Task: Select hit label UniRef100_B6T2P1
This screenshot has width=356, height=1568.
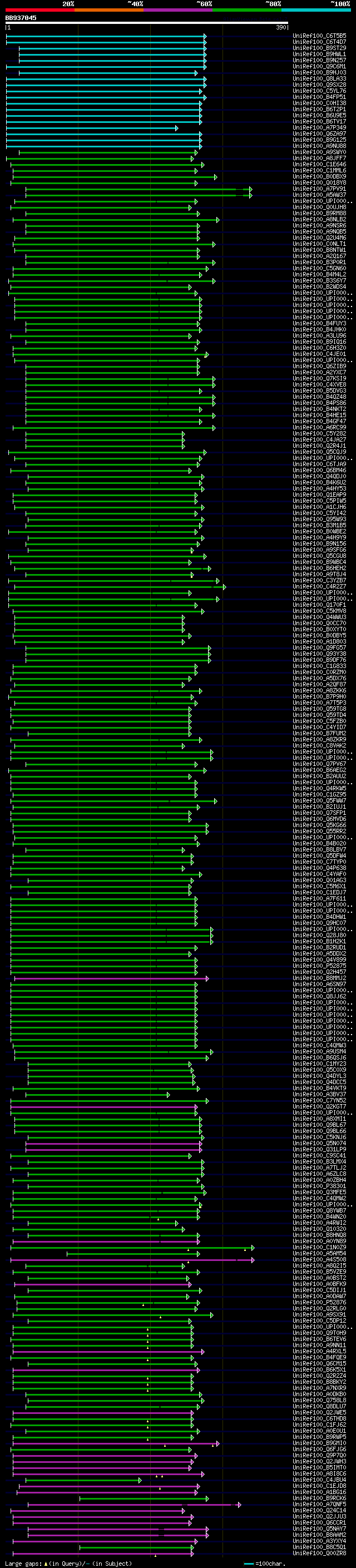Action: (319, 110)
